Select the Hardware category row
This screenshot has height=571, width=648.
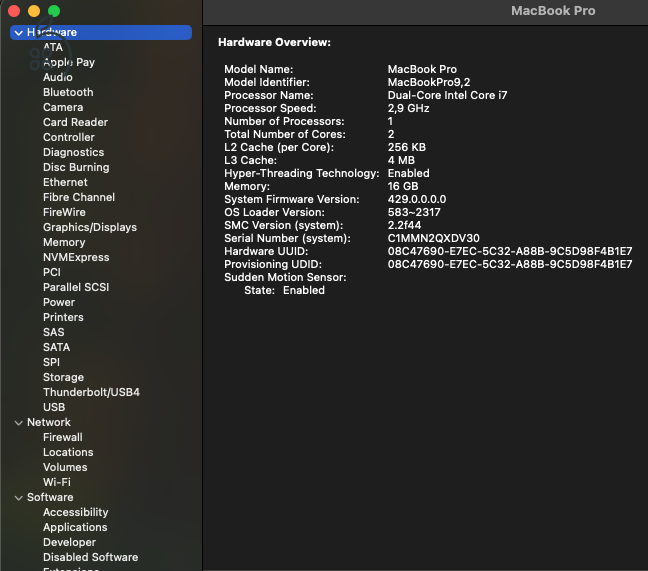point(101,32)
